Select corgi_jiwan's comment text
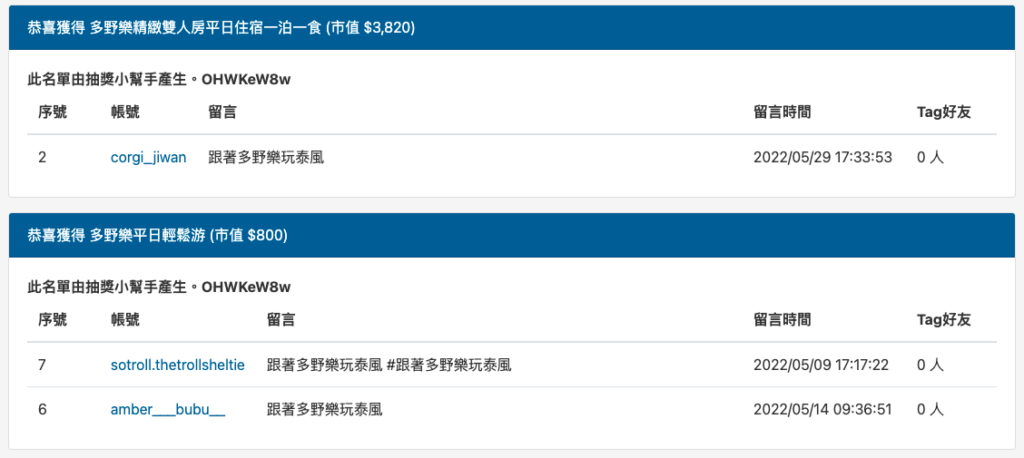 coord(266,157)
